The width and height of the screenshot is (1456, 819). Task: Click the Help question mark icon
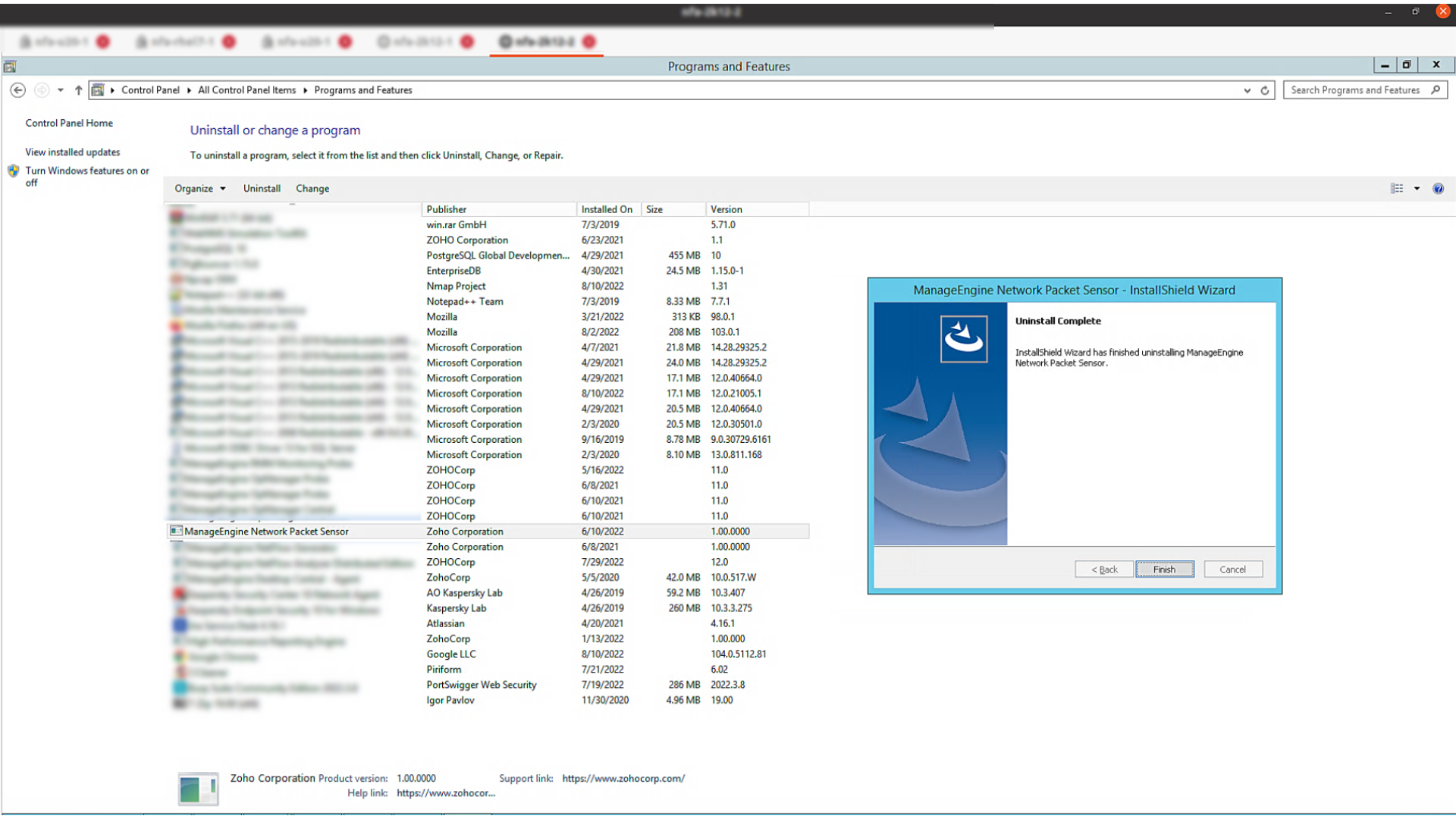pos(1438,189)
